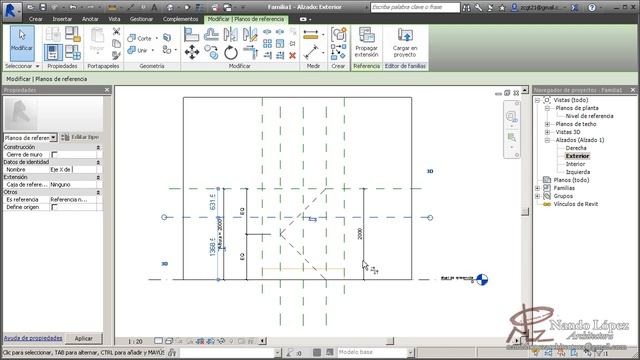Click the Nombre field with 'Eje X de'
Viewport: 640px width, 360px height.
pyautogui.click(x=73, y=169)
